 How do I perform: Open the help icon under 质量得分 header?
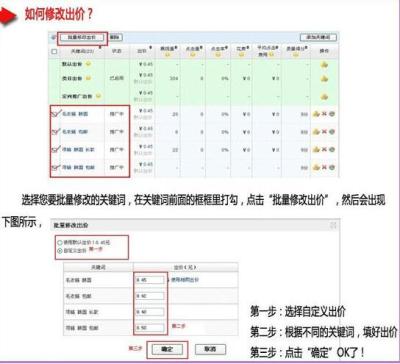[x=296, y=55]
